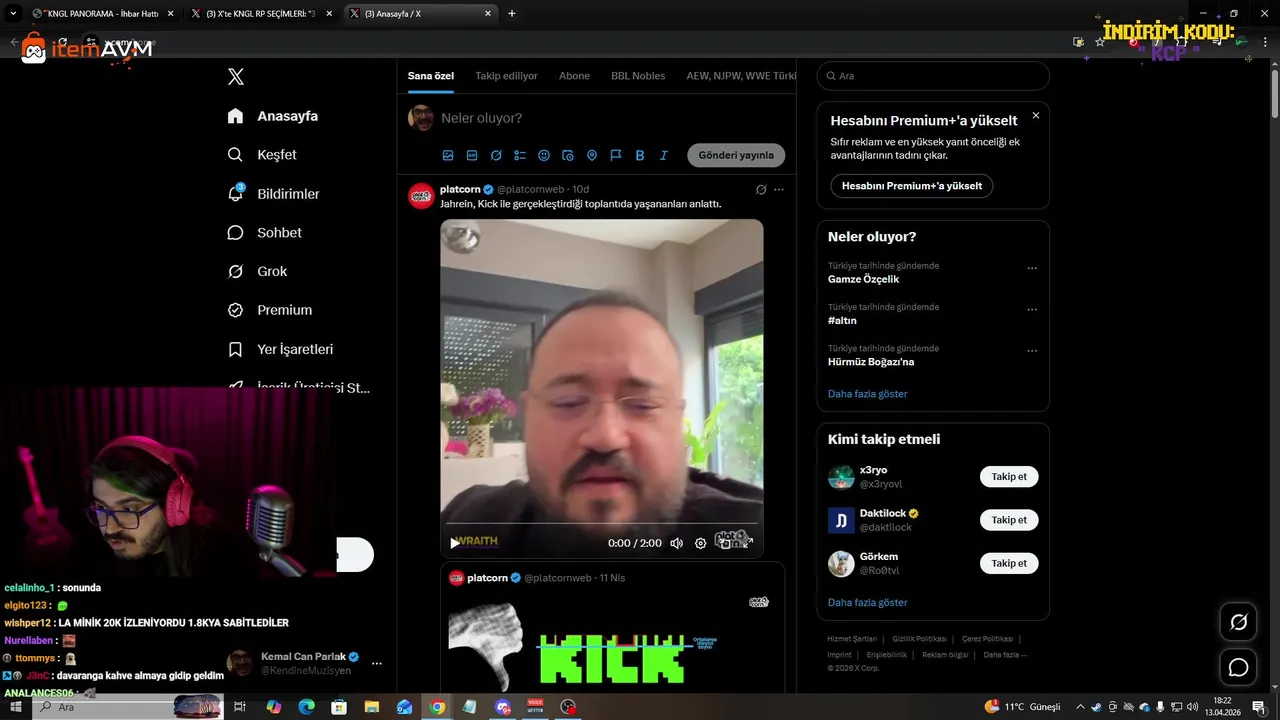The width and height of the screenshot is (1280, 720).
Task: Open emoji picker in composer
Action: click(544, 155)
